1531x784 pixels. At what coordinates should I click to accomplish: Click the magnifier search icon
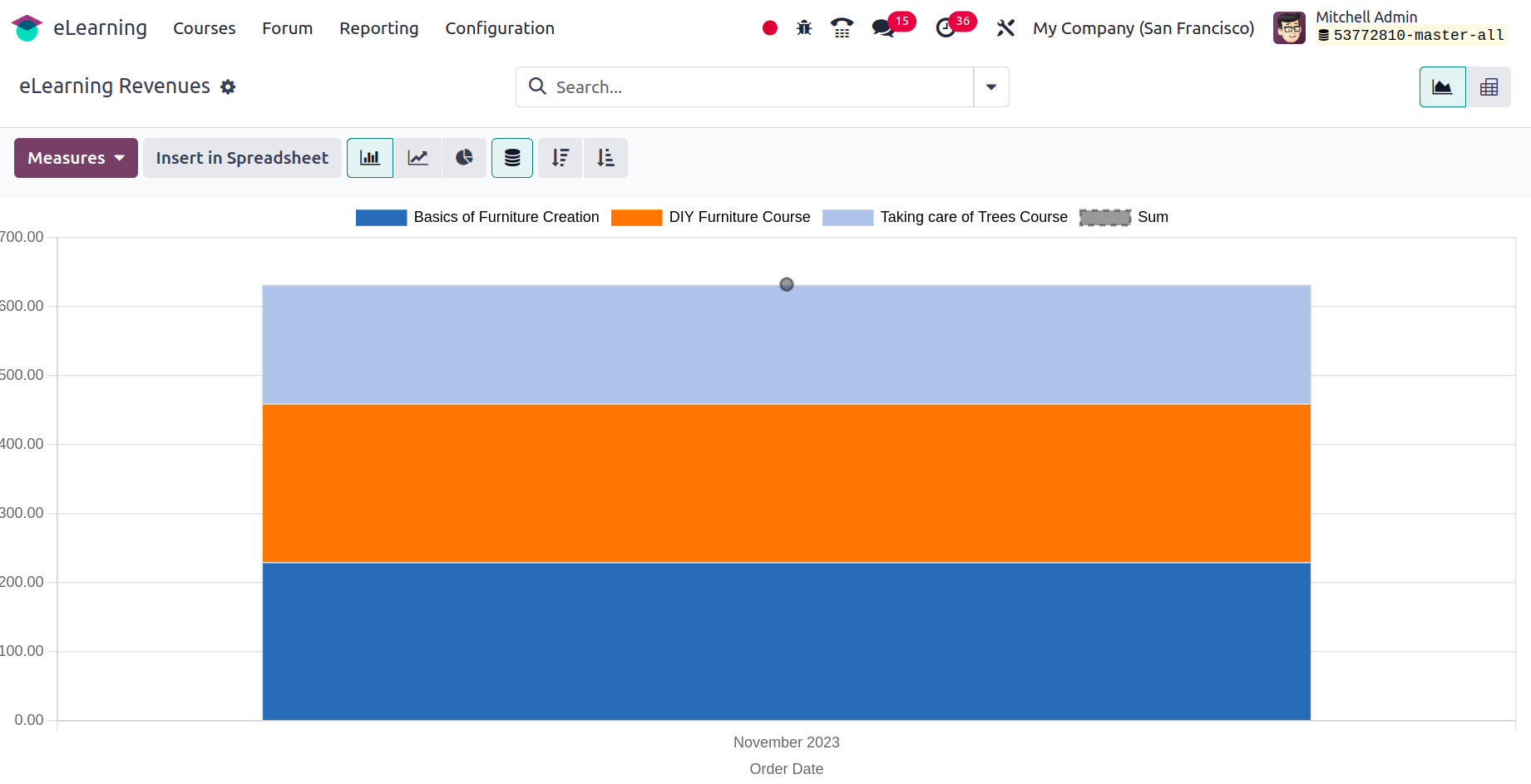(x=537, y=86)
